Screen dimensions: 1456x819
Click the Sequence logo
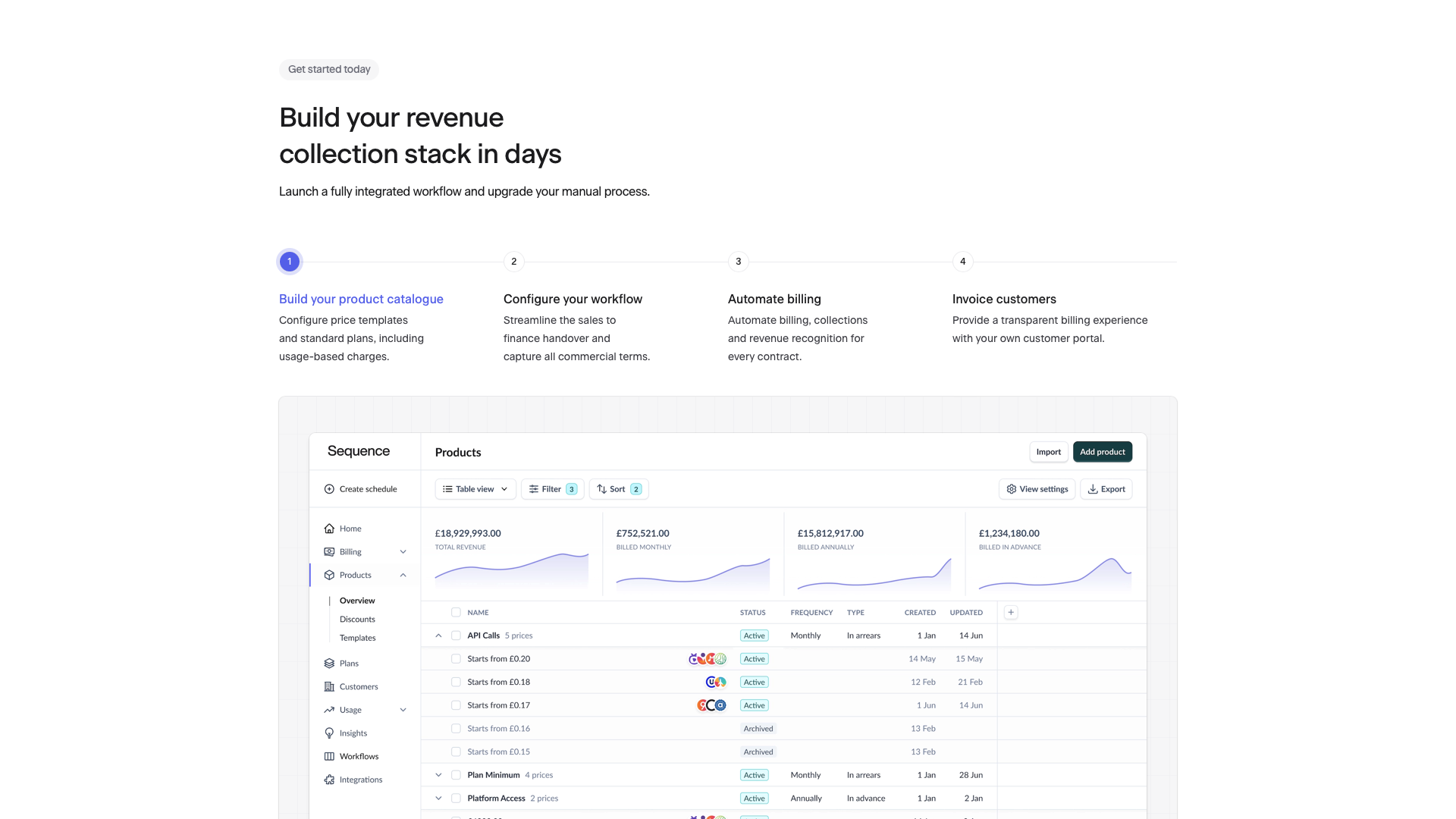click(359, 451)
